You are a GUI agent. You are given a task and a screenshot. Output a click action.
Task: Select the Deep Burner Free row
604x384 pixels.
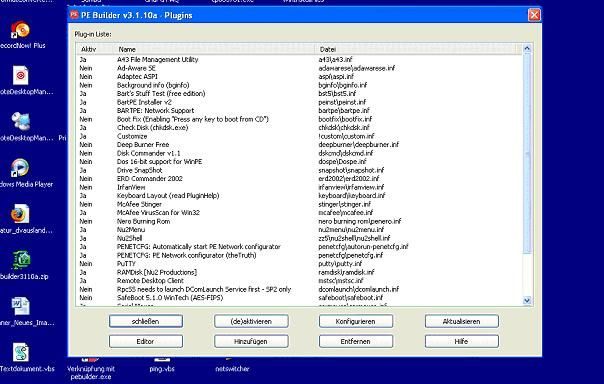coord(299,145)
